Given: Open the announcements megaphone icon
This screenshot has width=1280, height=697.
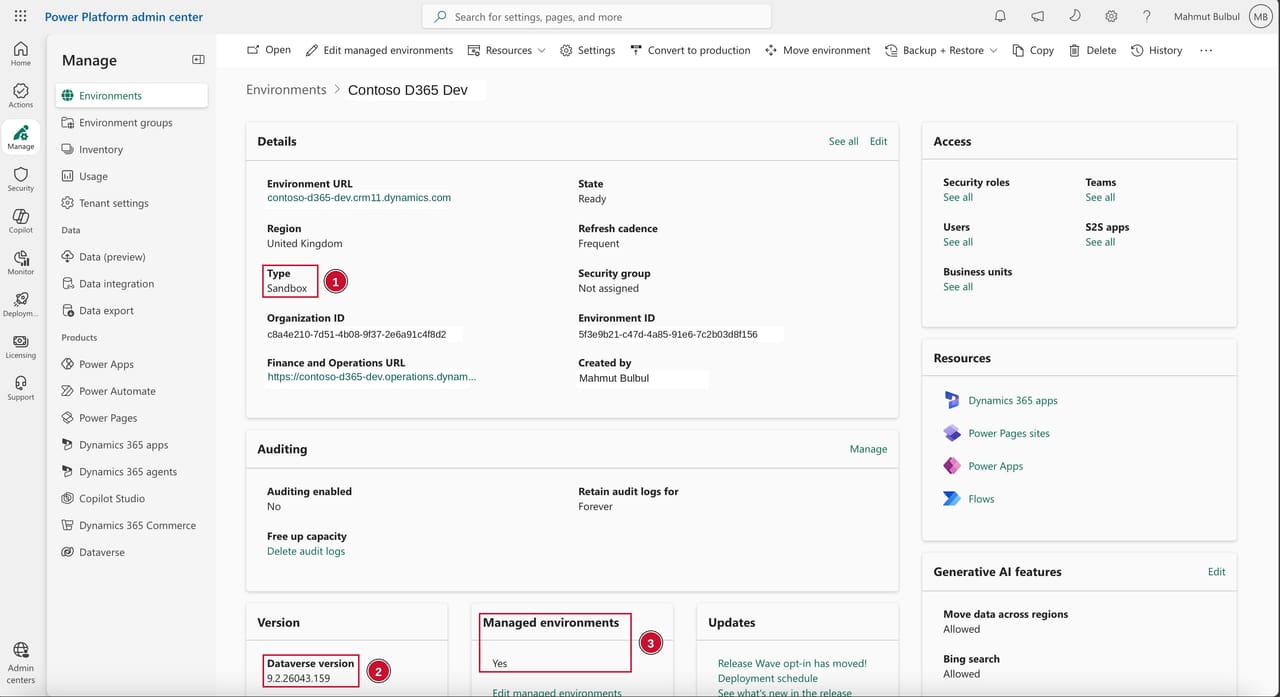Looking at the screenshot, I should (1037, 16).
